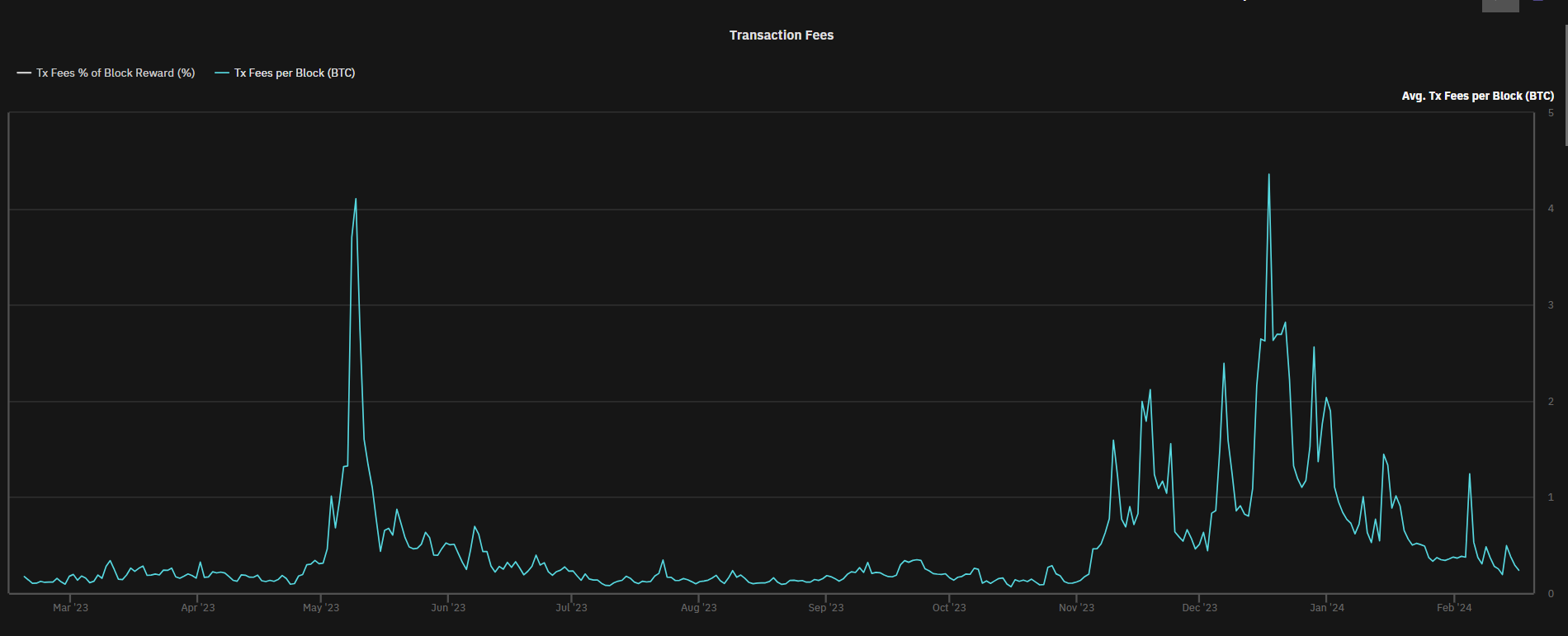Screen dimensions: 1568x636
Task: Click the Jul '23 x-axis label
Action: click(x=571, y=608)
